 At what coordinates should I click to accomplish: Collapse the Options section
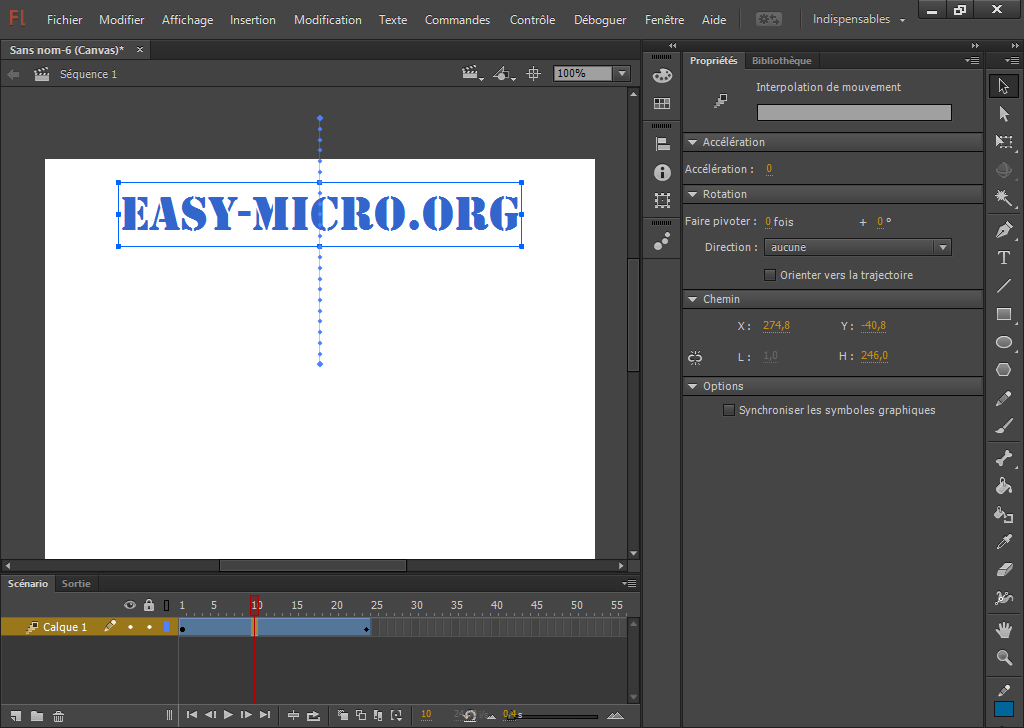coord(692,386)
